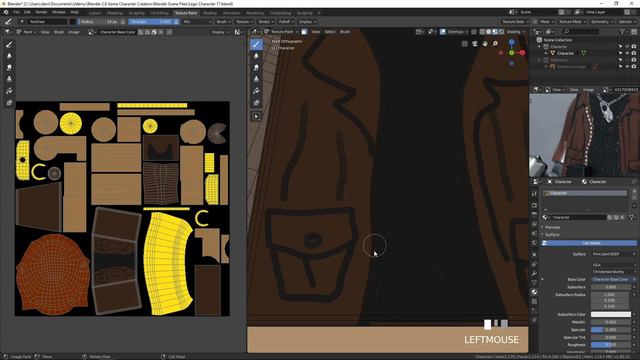The width and height of the screenshot is (640, 360).
Task: Click the blue Z axis on navigation gizmo
Action: coord(511,42)
